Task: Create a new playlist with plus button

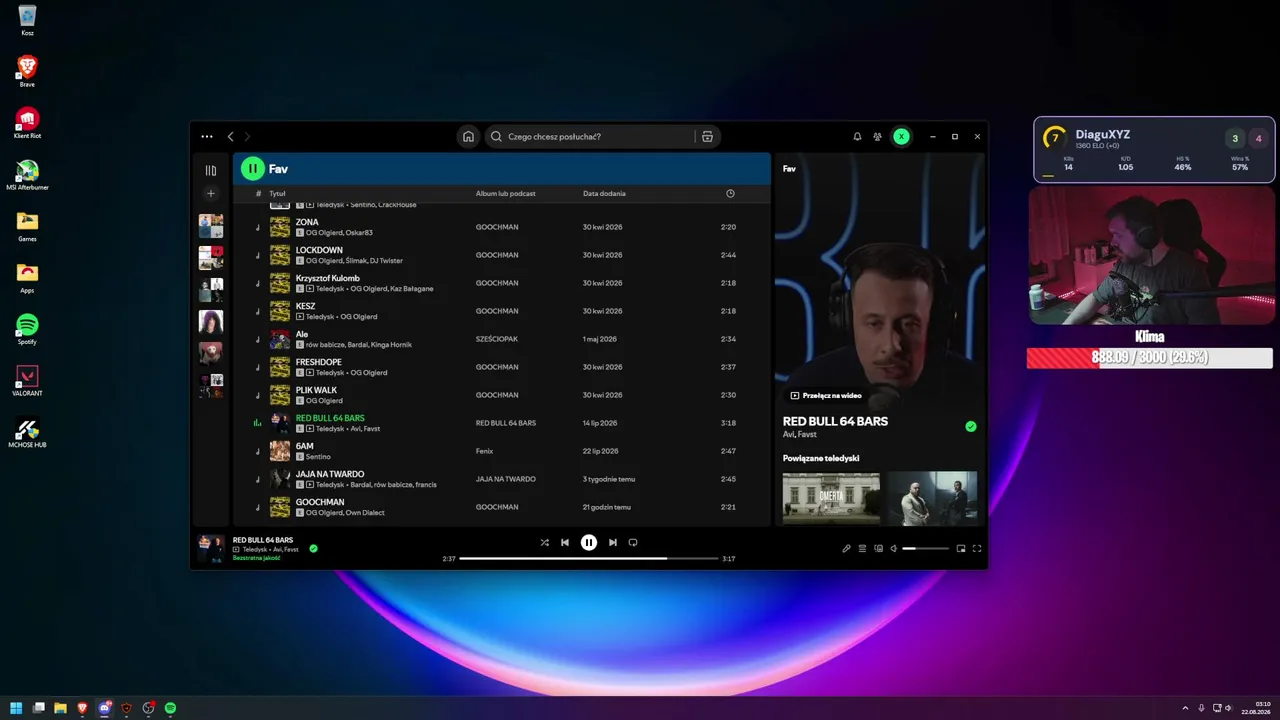Action: 211,194
